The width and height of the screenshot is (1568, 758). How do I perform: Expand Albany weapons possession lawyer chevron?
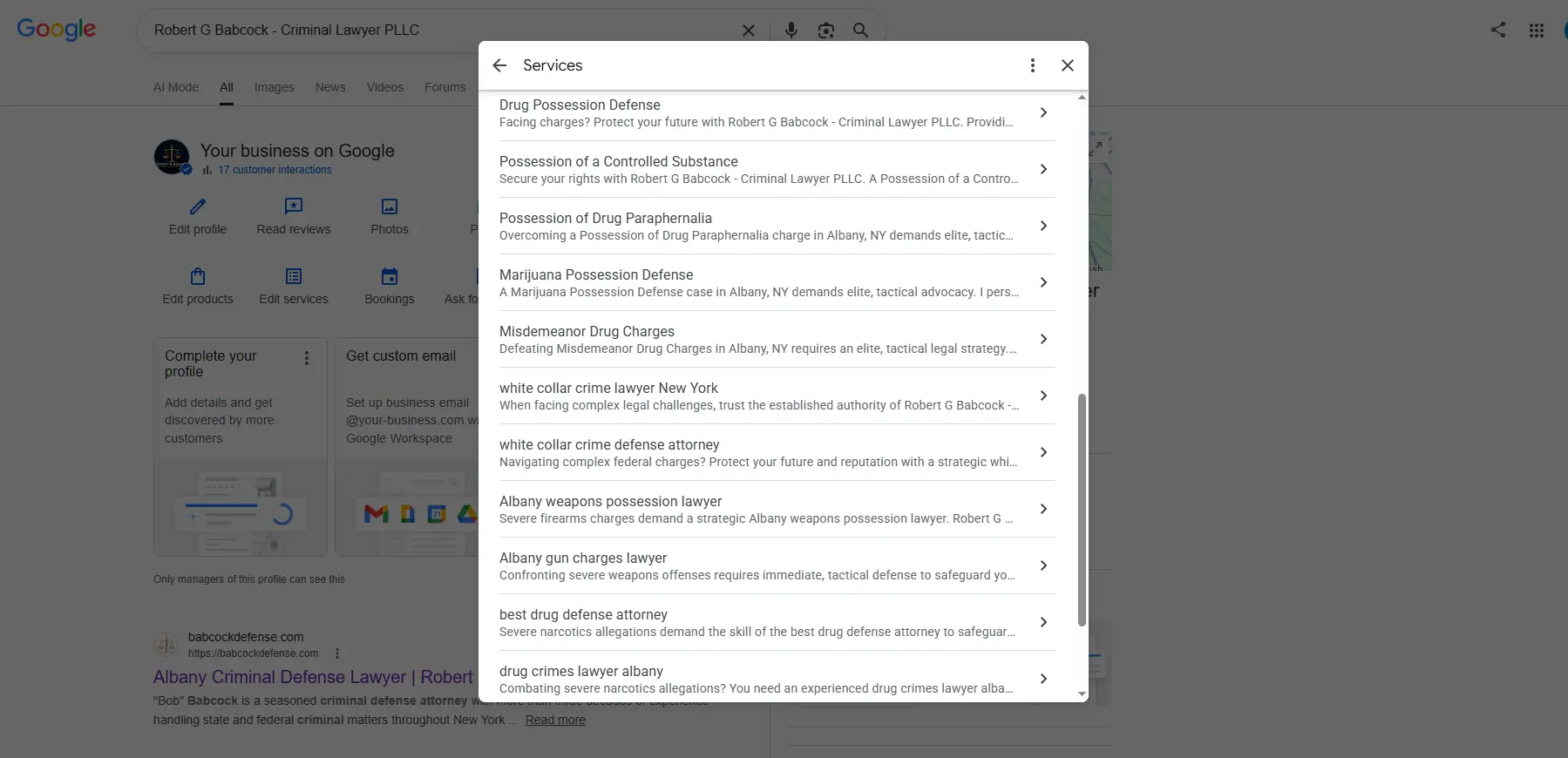tap(1043, 509)
